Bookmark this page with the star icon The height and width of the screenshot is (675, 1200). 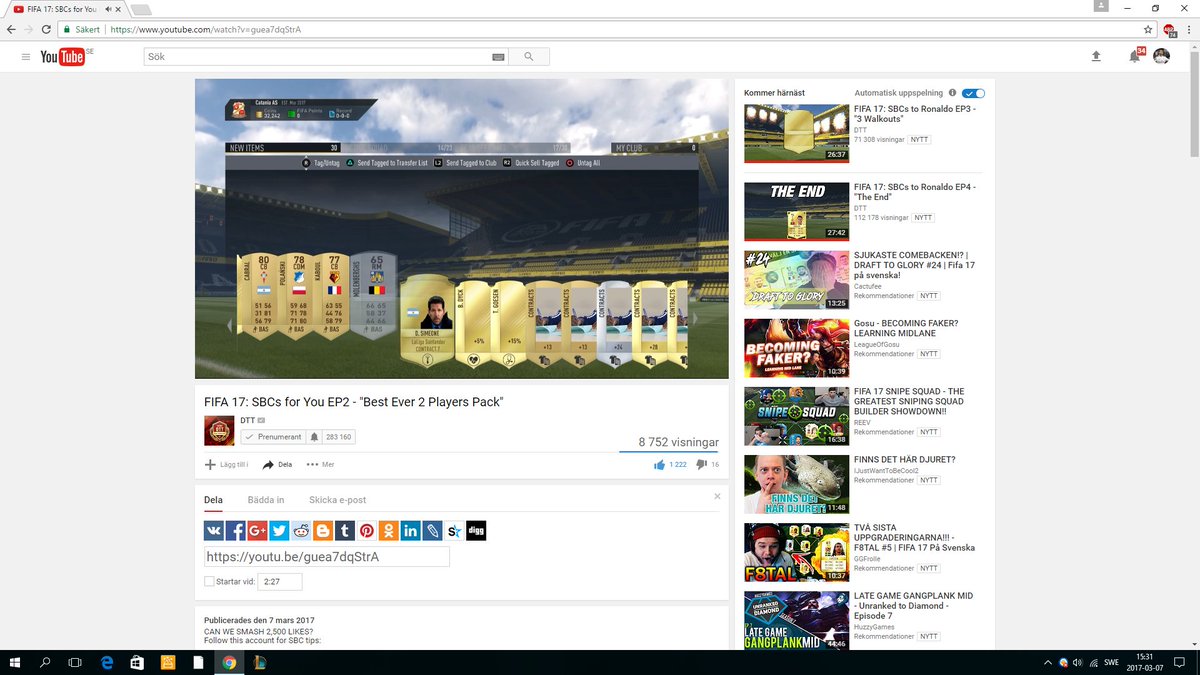point(1148,29)
